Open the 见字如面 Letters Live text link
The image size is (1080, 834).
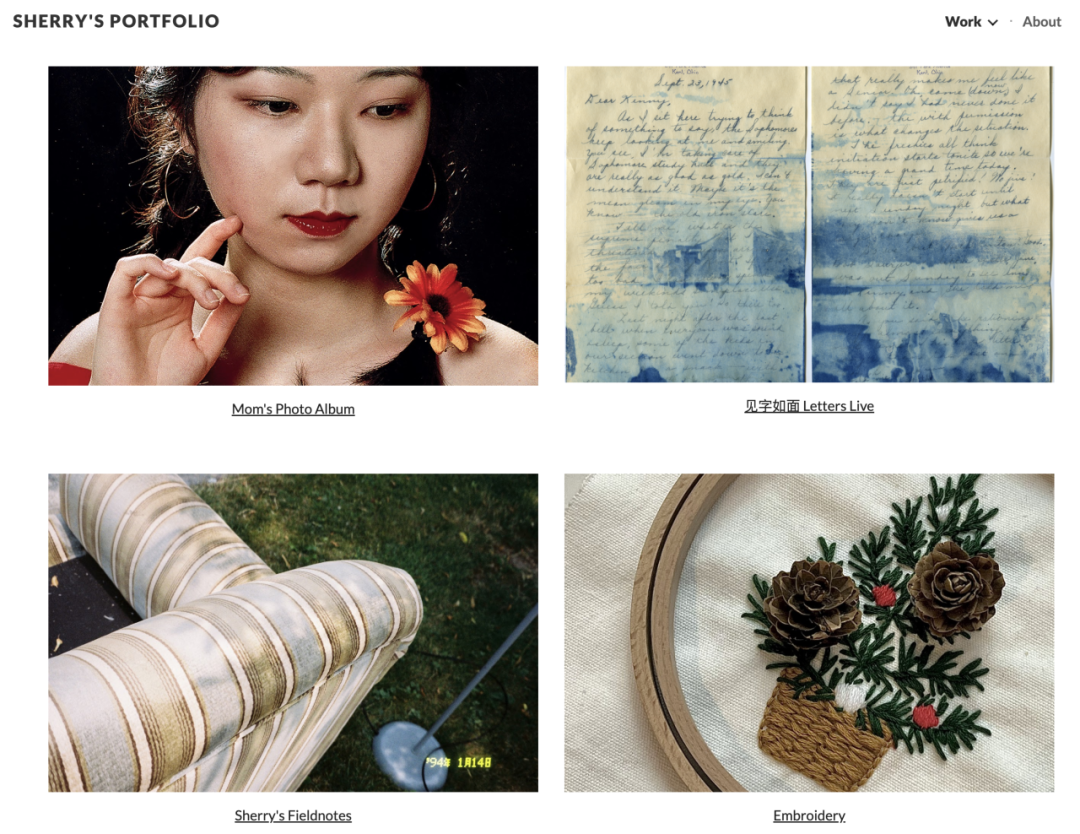point(809,406)
